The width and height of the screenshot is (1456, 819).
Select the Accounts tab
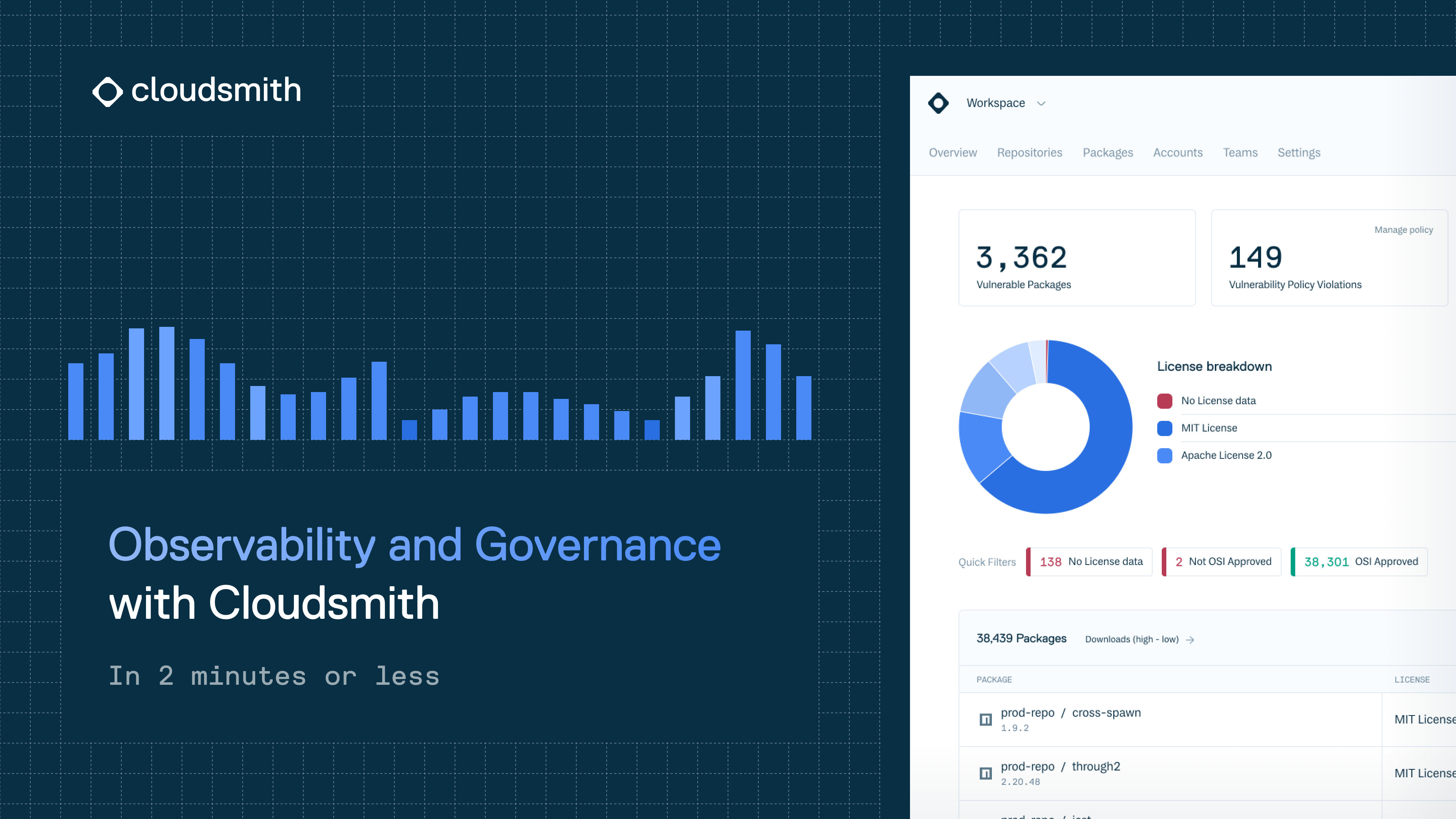1177,152
